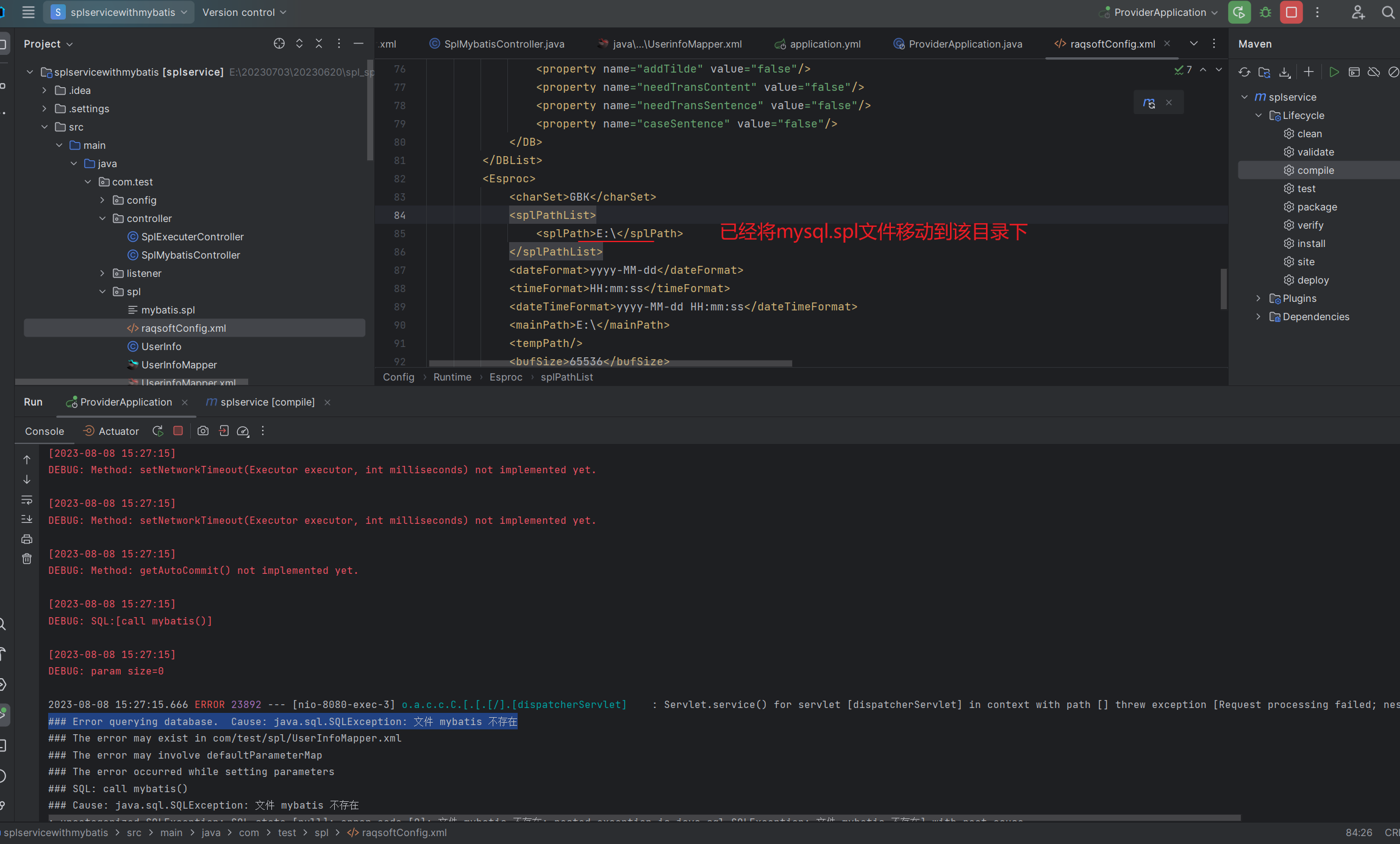Click the Esproc breadcrumb in editor

tap(505, 377)
